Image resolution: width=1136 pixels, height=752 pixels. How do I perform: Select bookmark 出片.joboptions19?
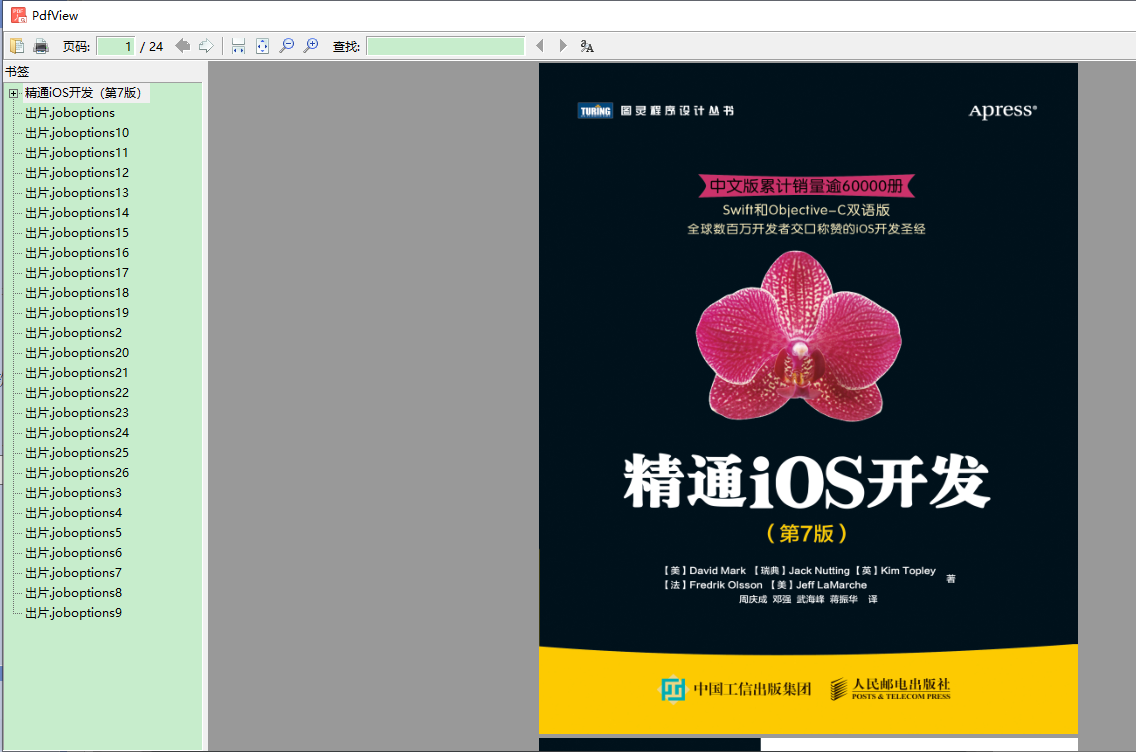coord(77,313)
